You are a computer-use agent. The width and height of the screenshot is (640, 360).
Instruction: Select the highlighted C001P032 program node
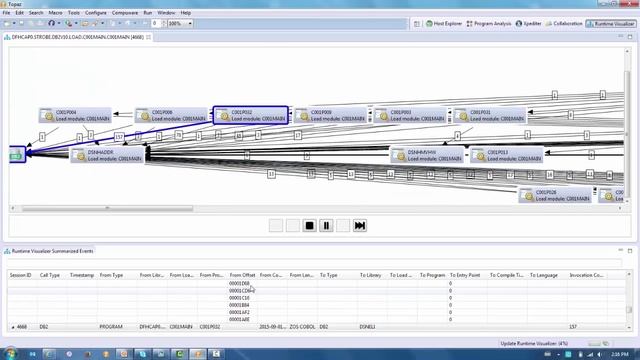pos(251,115)
